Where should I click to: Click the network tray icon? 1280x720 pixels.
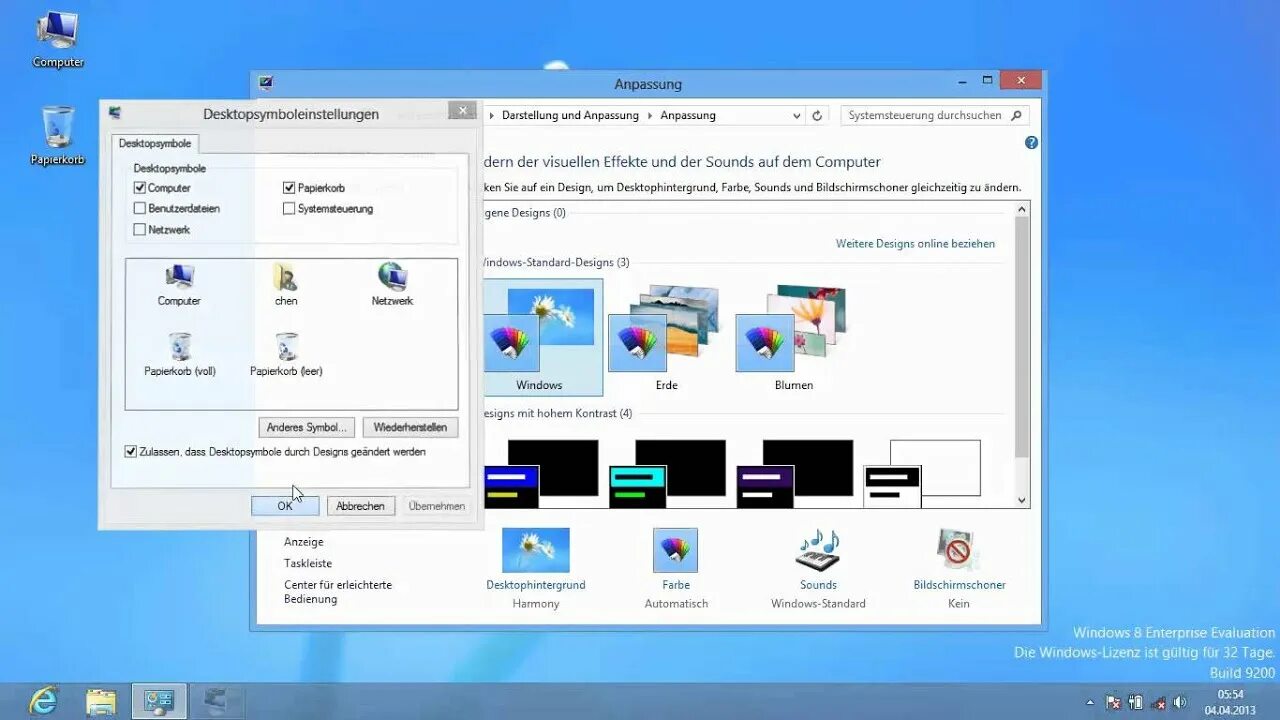click(x=1158, y=702)
